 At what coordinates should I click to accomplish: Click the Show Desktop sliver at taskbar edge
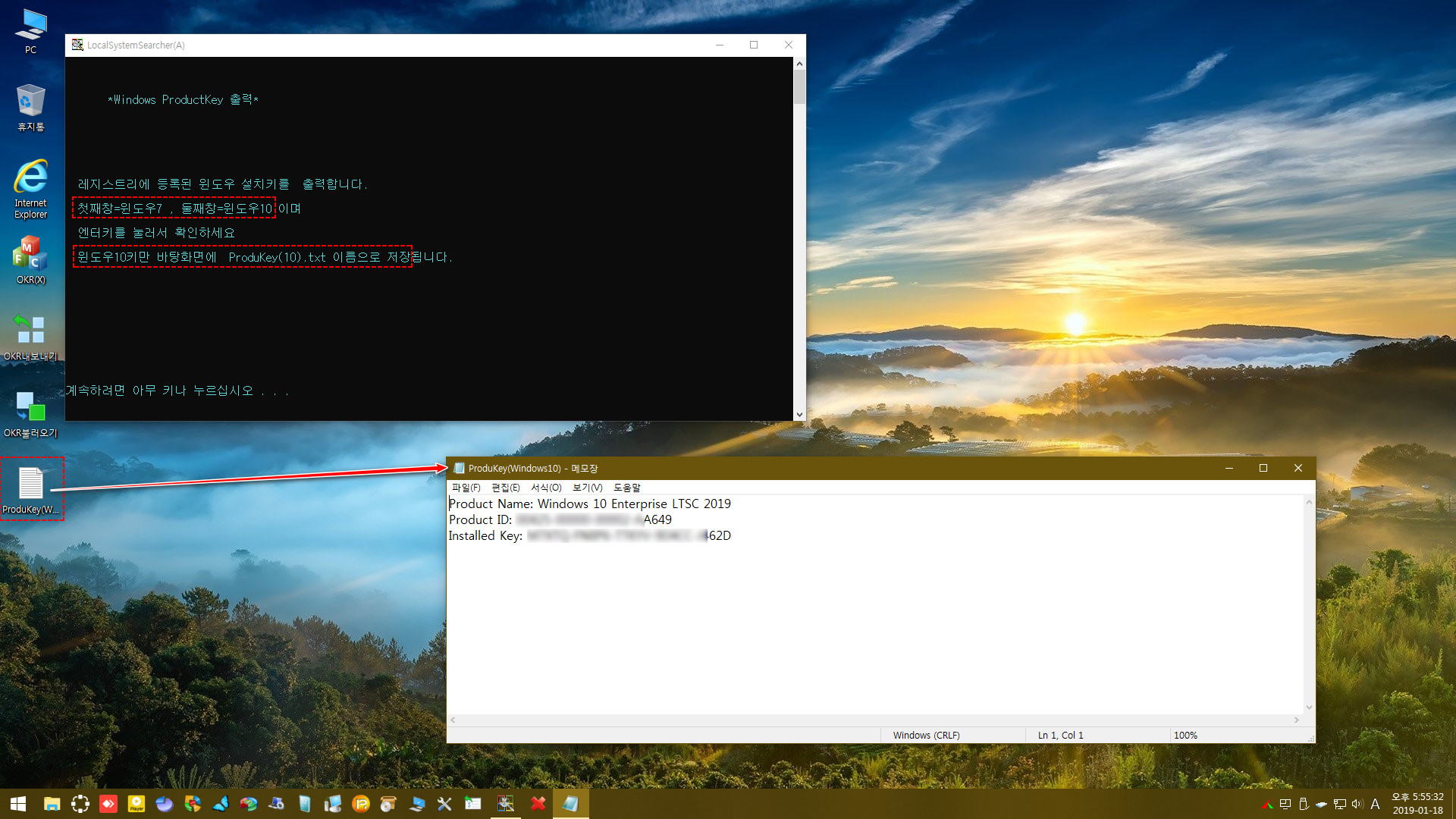1453,804
